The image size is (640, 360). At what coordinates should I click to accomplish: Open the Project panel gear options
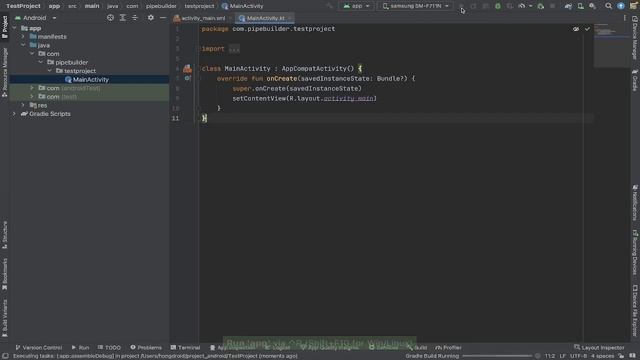151,18
